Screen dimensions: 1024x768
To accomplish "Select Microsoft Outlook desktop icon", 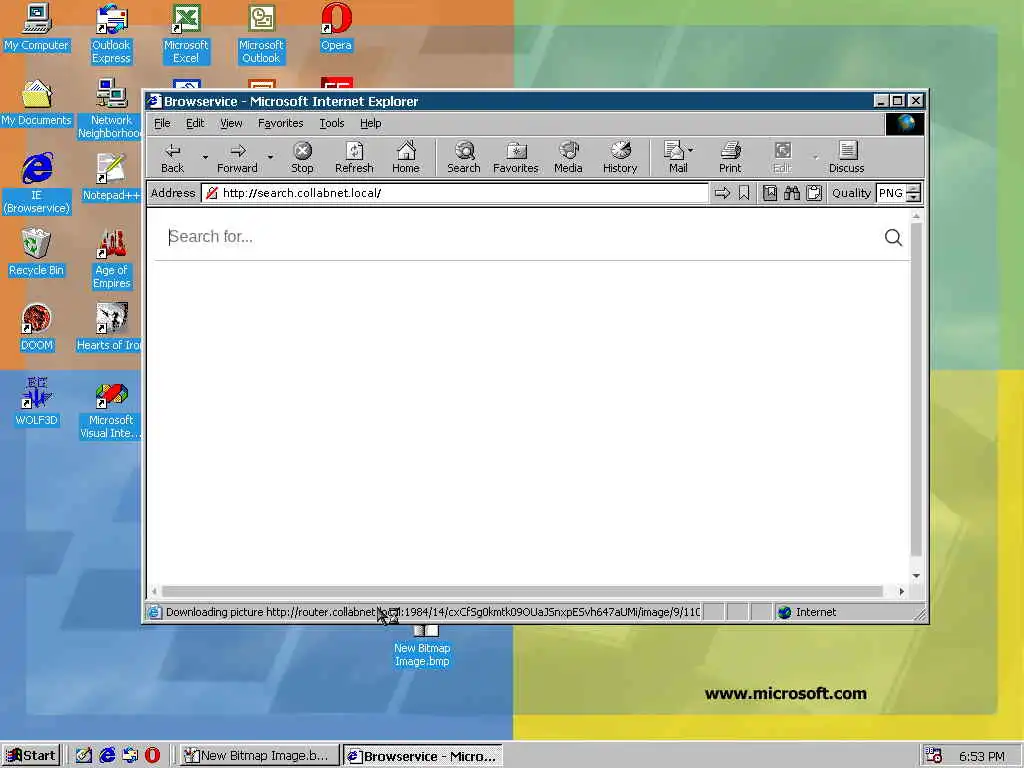I will tap(261, 34).
